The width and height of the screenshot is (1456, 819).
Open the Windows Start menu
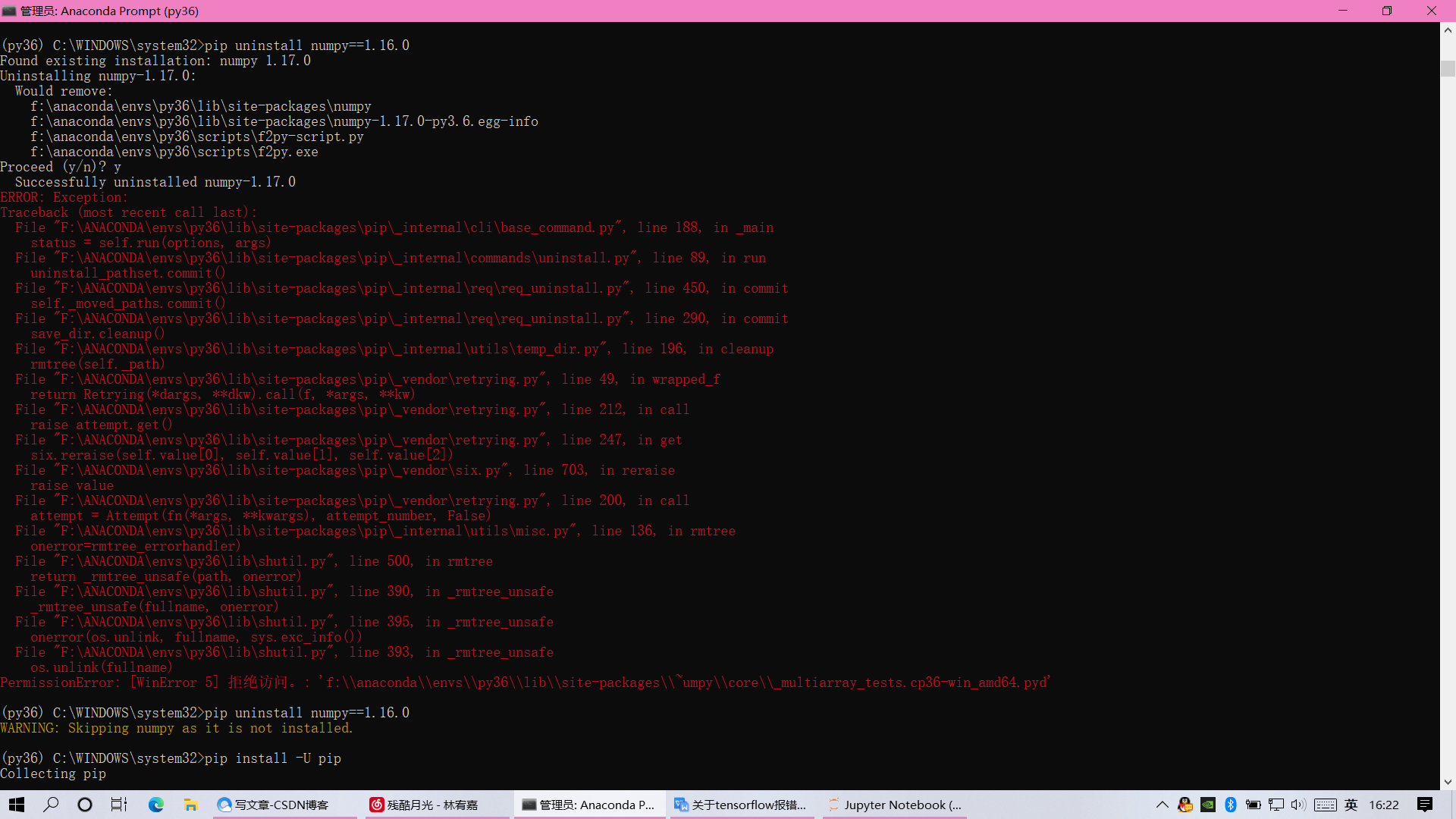coord(17,805)
